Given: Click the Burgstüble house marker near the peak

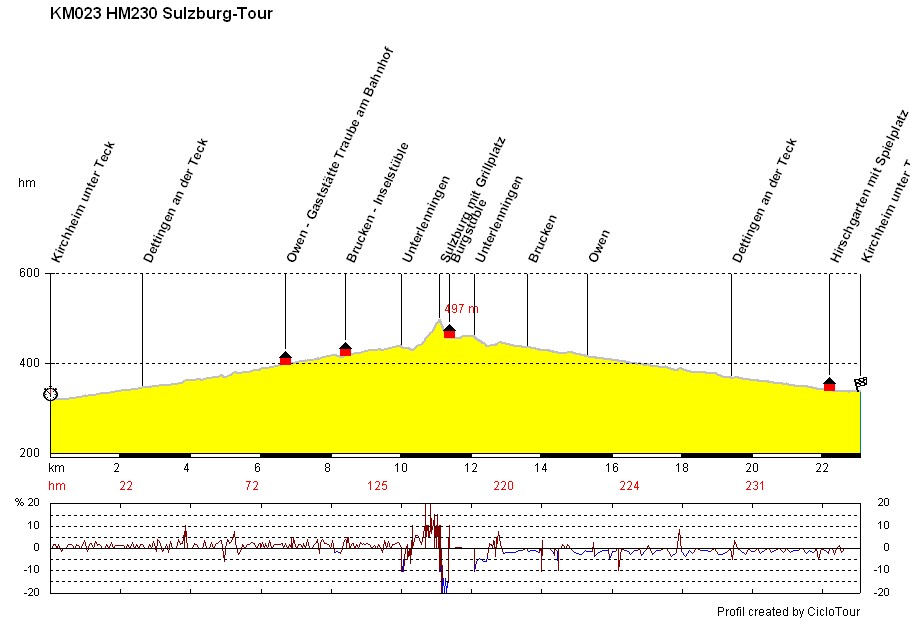Looking at the screenshot, I should (x=449, y=331).
